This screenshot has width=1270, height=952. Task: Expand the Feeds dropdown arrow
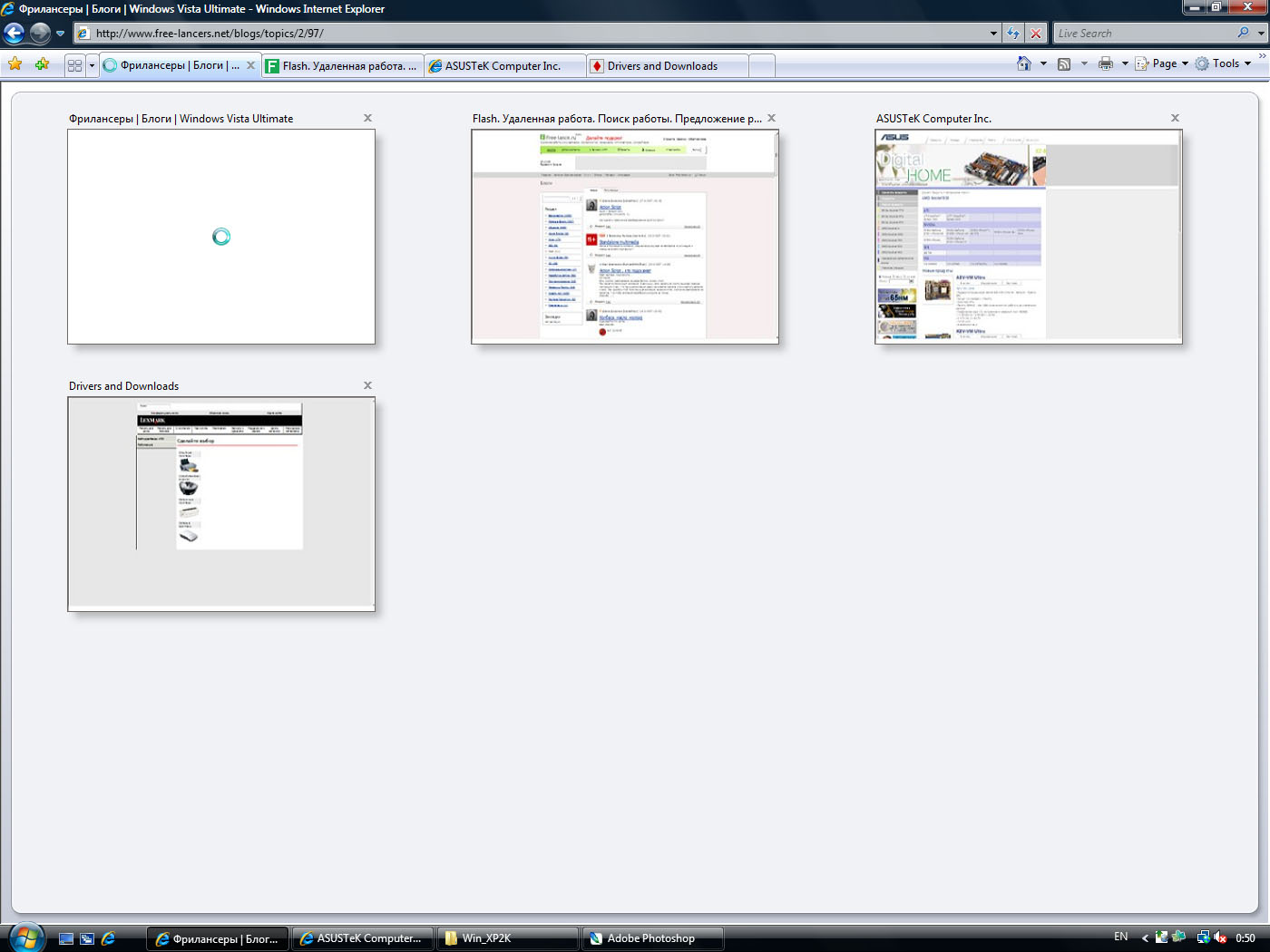[1084, 63]
